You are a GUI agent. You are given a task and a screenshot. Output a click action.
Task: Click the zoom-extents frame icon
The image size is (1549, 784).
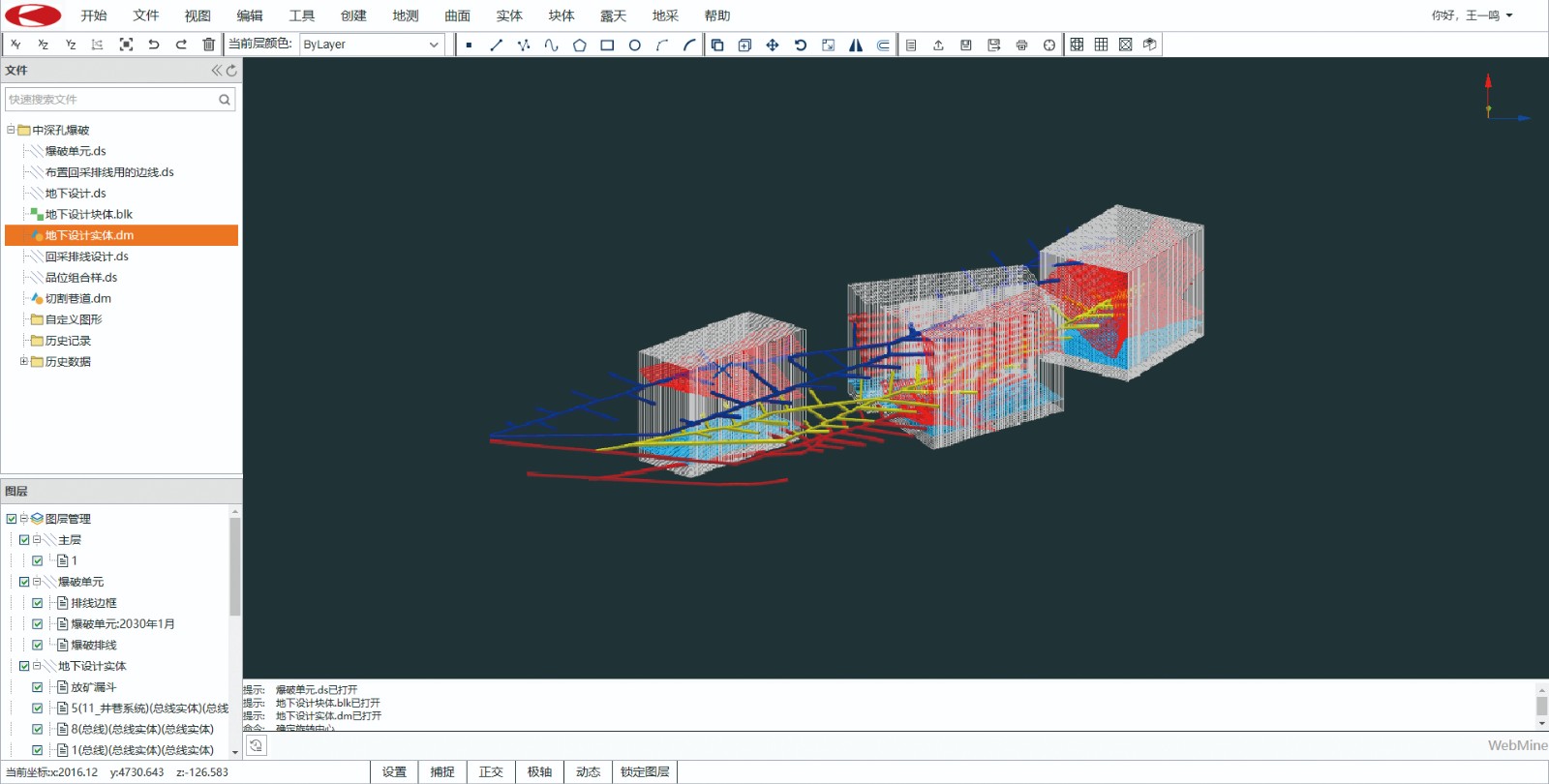pos(126,45)
